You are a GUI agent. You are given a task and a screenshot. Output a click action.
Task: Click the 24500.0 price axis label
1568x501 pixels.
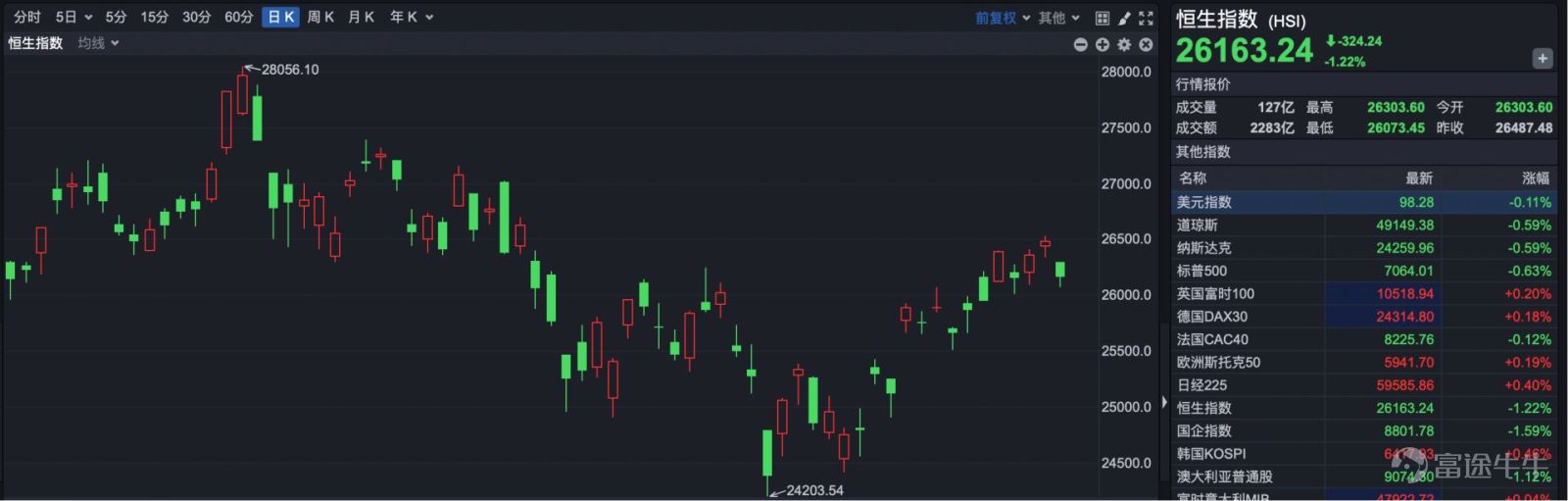click(x=1126, y=463)
